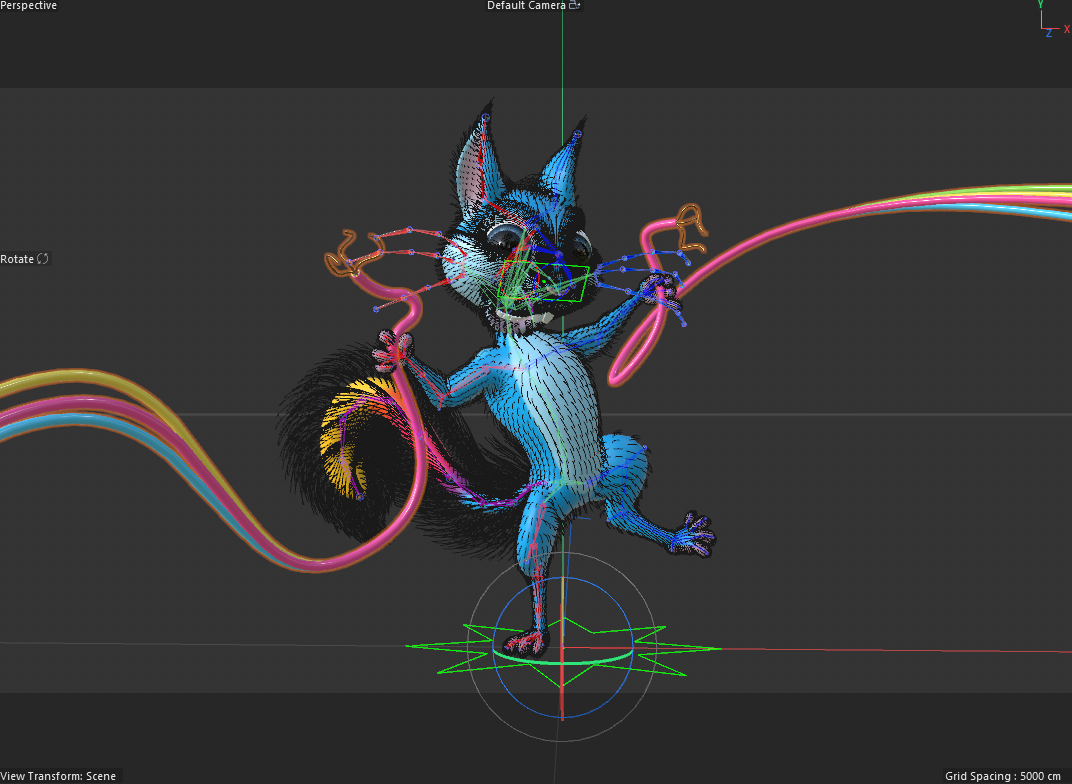Select the orange right hand controller spline

pyautogui.click(x=691, y=227)
